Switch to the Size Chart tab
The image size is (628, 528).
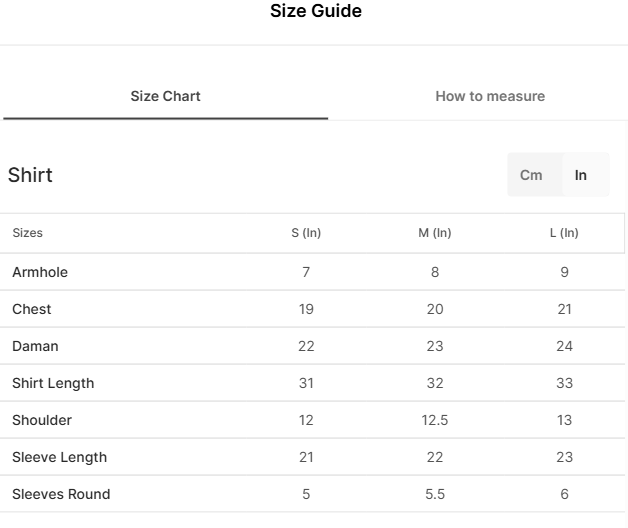(x=165, y=96)
